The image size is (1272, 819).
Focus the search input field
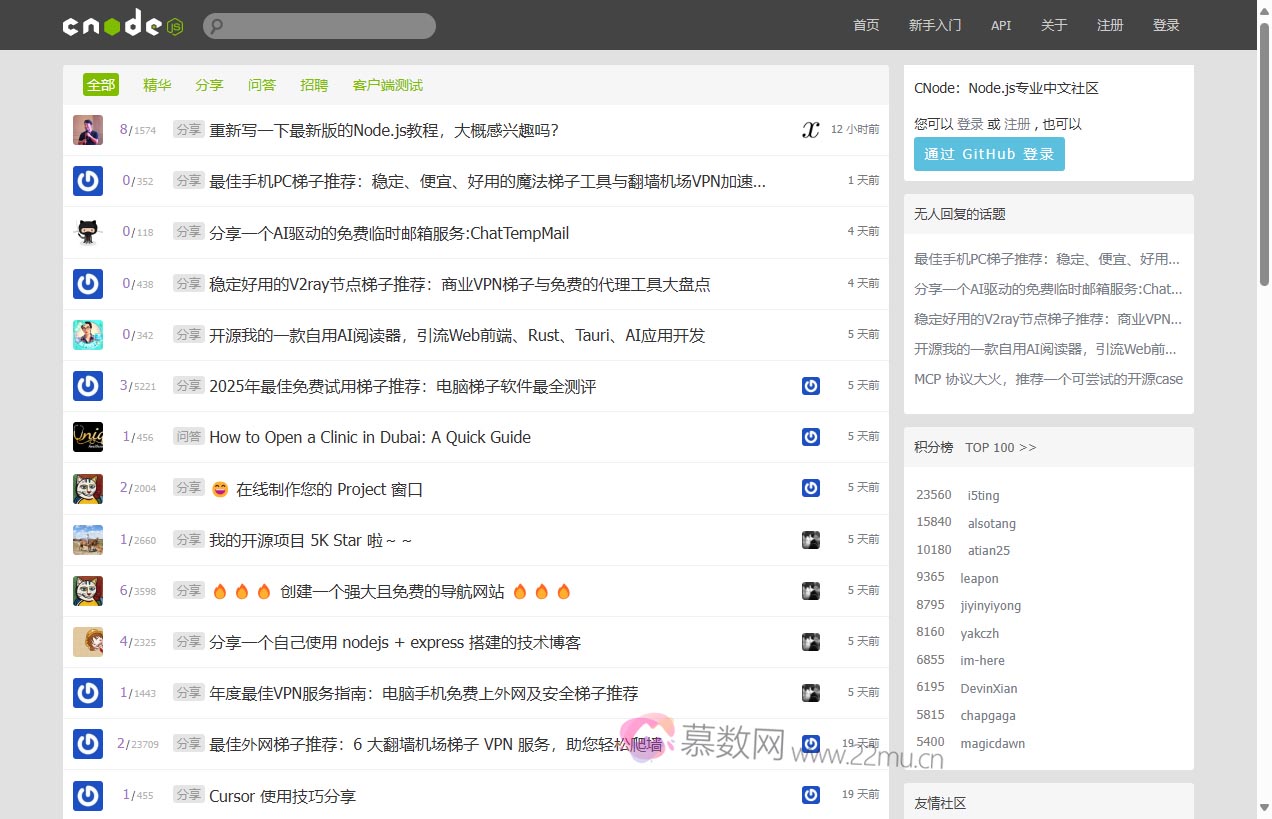[x=330, y=26]
